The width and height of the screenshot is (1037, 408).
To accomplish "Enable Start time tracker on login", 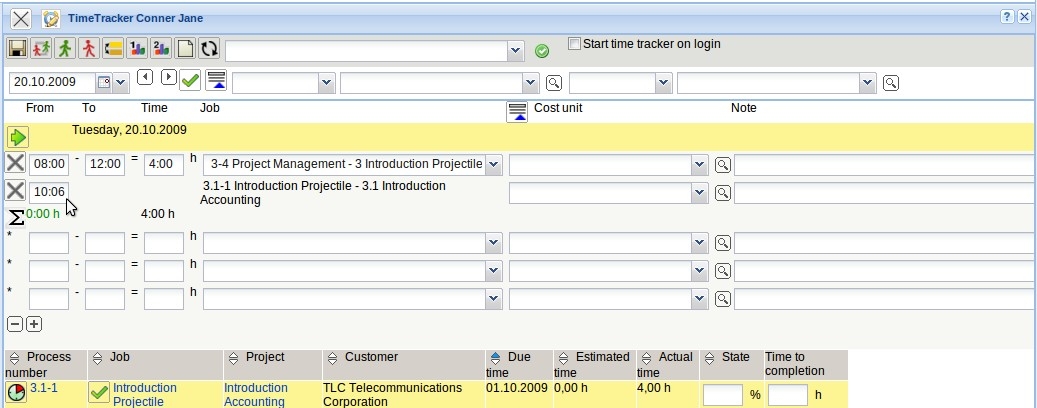I will click(x=575, y=44).
